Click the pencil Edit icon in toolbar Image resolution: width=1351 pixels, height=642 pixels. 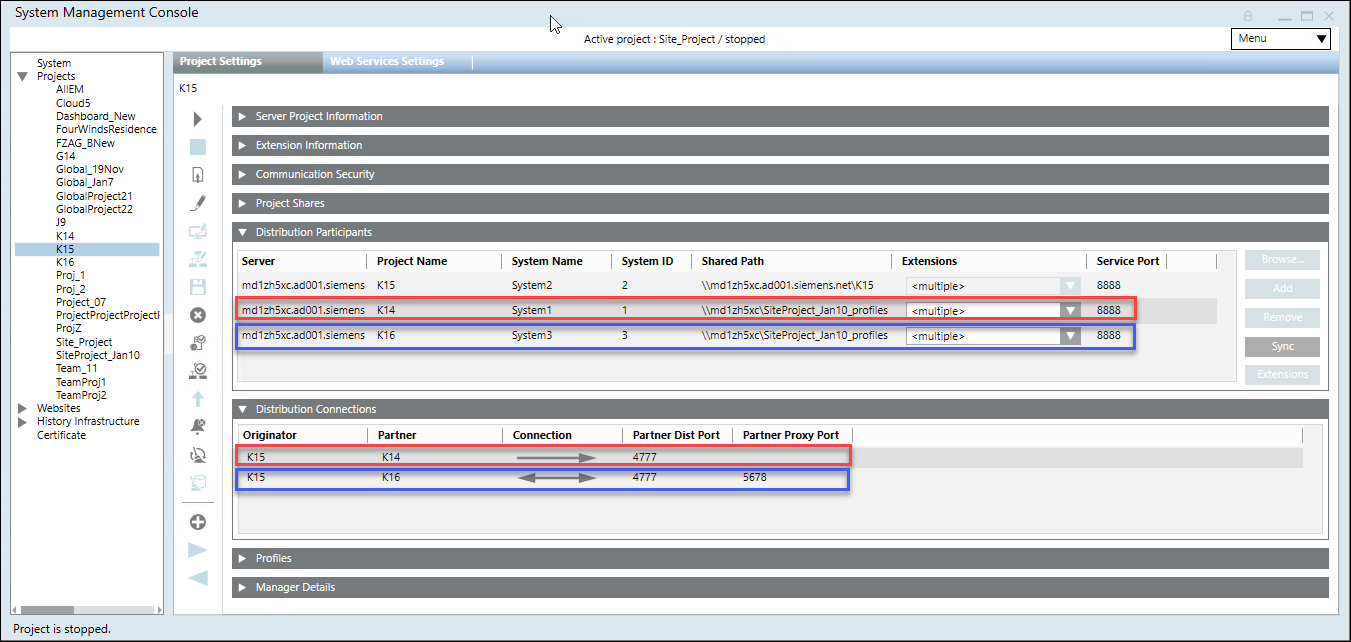tap(197, 204)
